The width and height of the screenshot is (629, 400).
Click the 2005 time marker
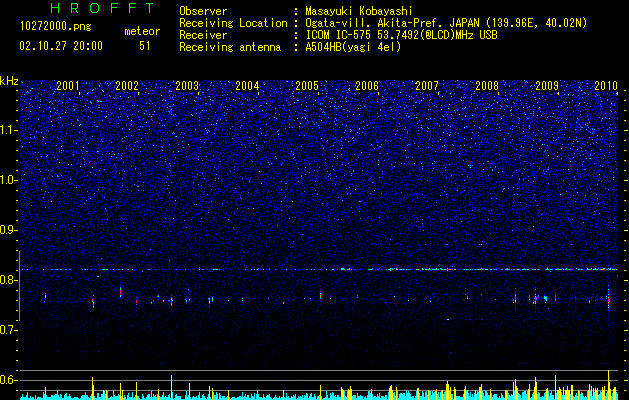point(307,85)
